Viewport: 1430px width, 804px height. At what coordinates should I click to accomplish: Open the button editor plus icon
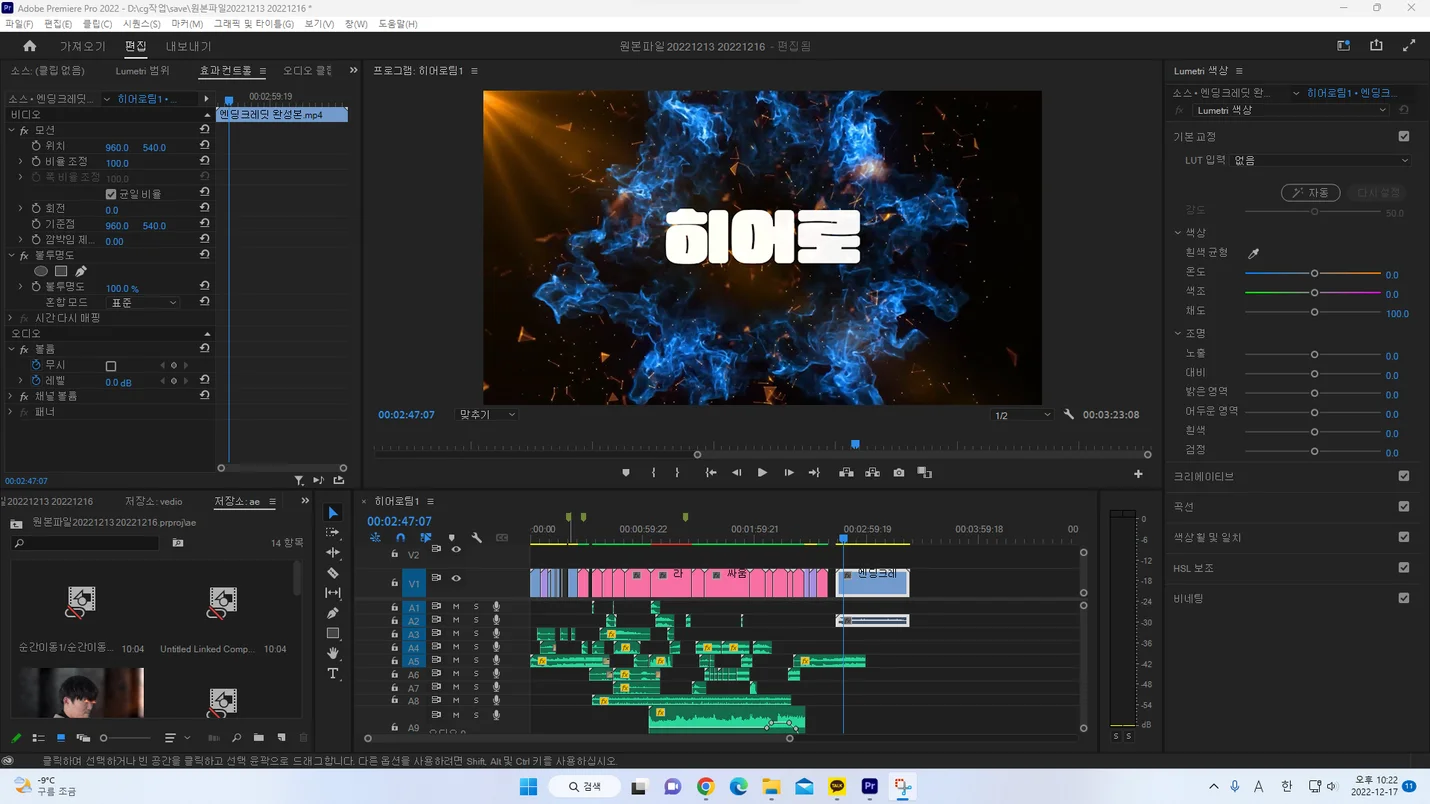[x=1138, y=474]
